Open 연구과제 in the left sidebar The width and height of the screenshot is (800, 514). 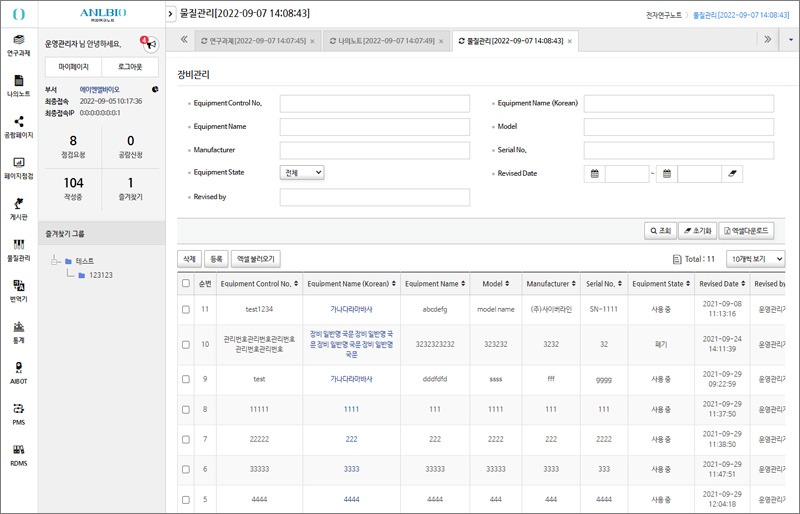click(17, 44)
